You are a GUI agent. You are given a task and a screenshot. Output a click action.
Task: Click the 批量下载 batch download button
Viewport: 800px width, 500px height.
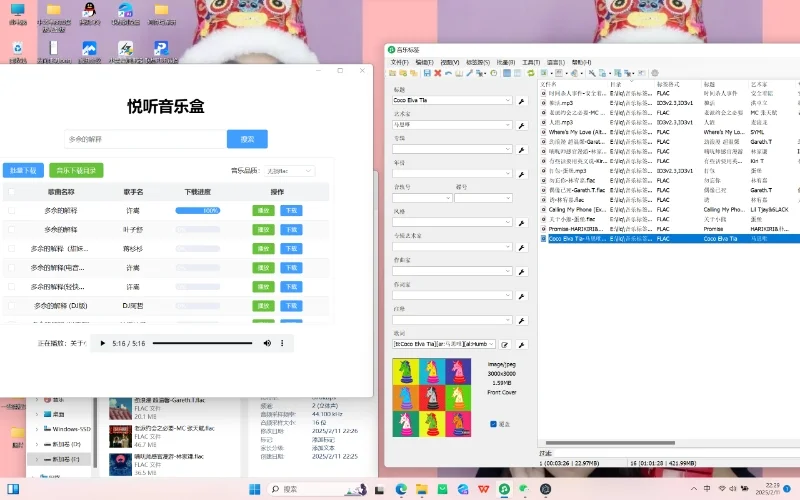point(23,170)
